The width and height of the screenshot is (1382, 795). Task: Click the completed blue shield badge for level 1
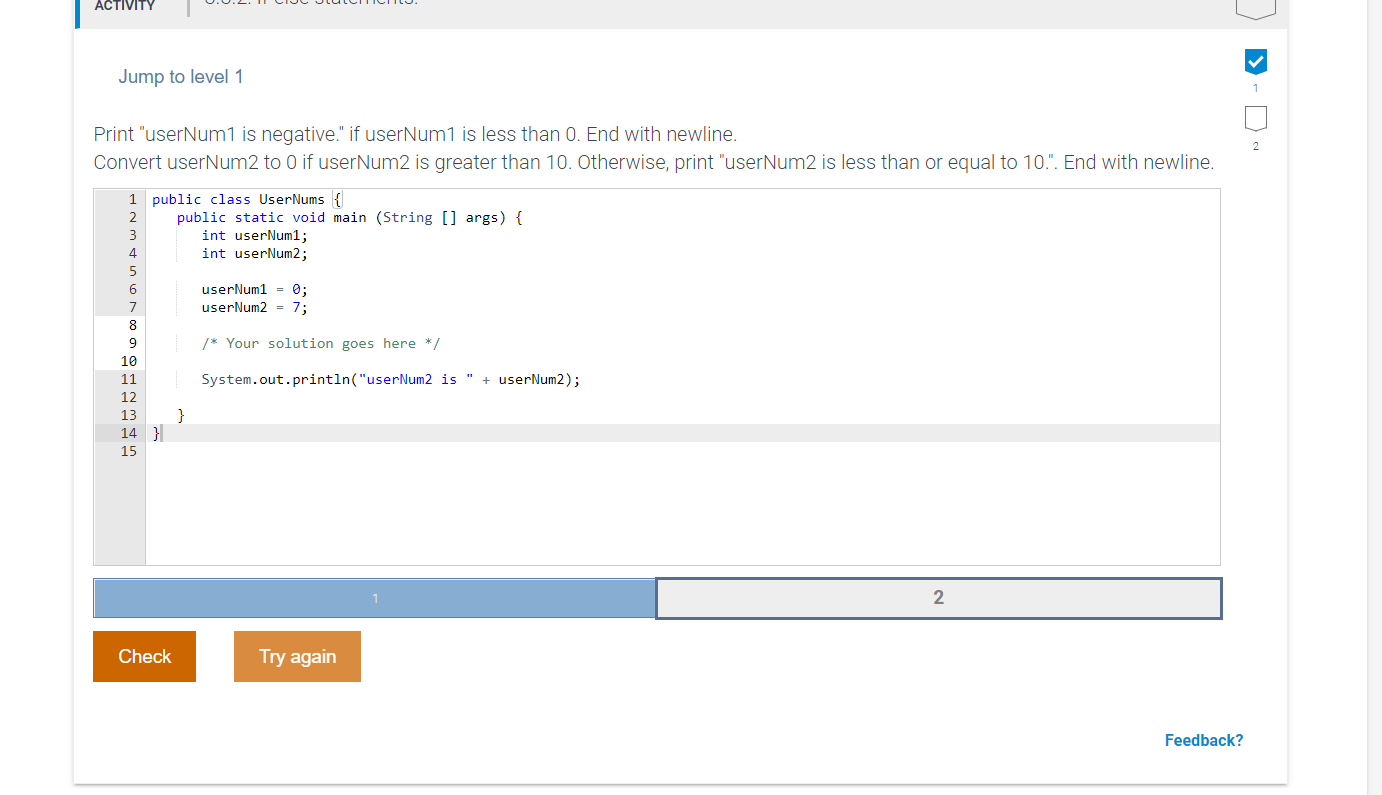pyautogui.click(x=1255, y=62)
